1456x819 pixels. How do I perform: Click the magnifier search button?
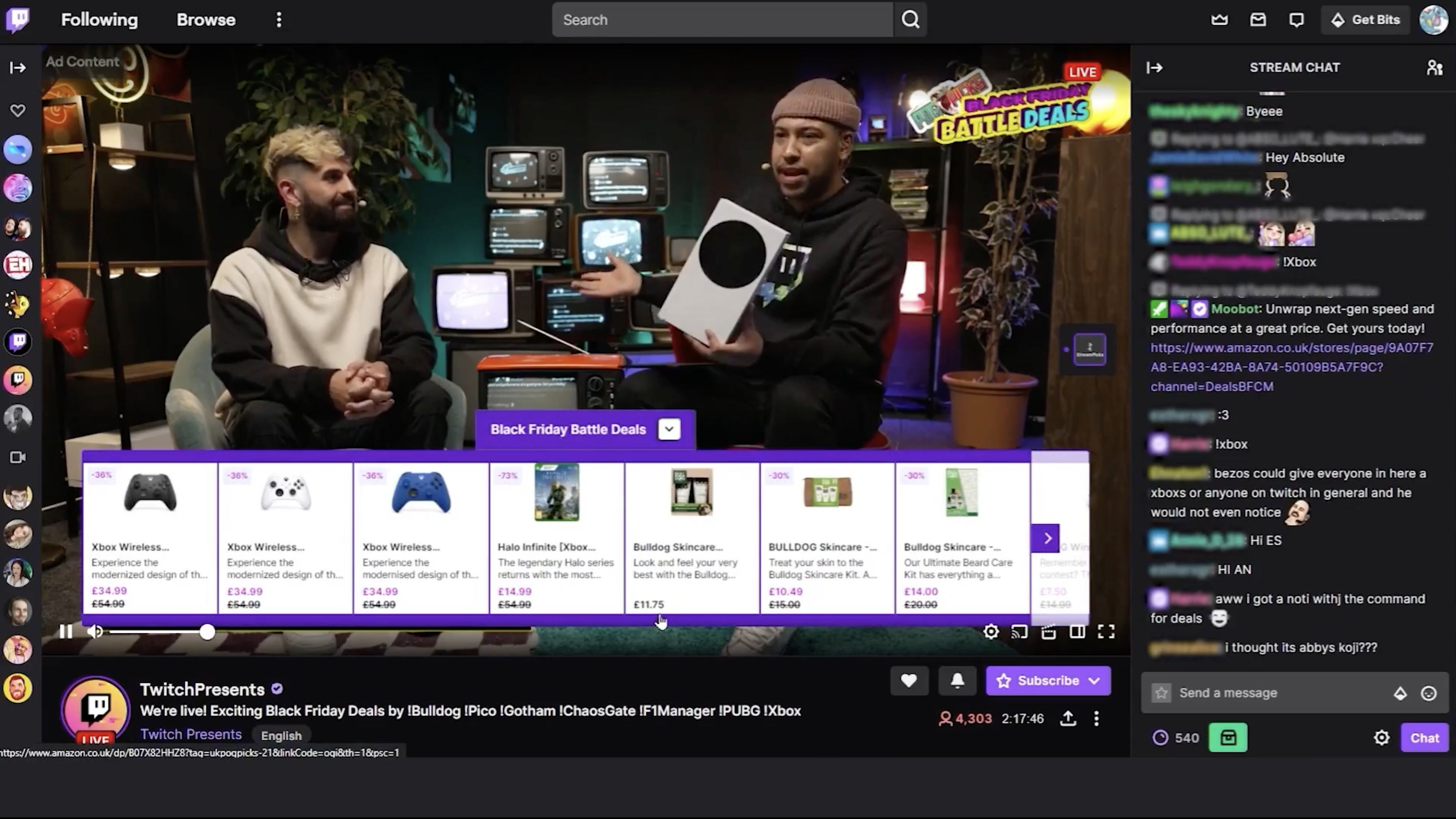(x=910, y=20)
